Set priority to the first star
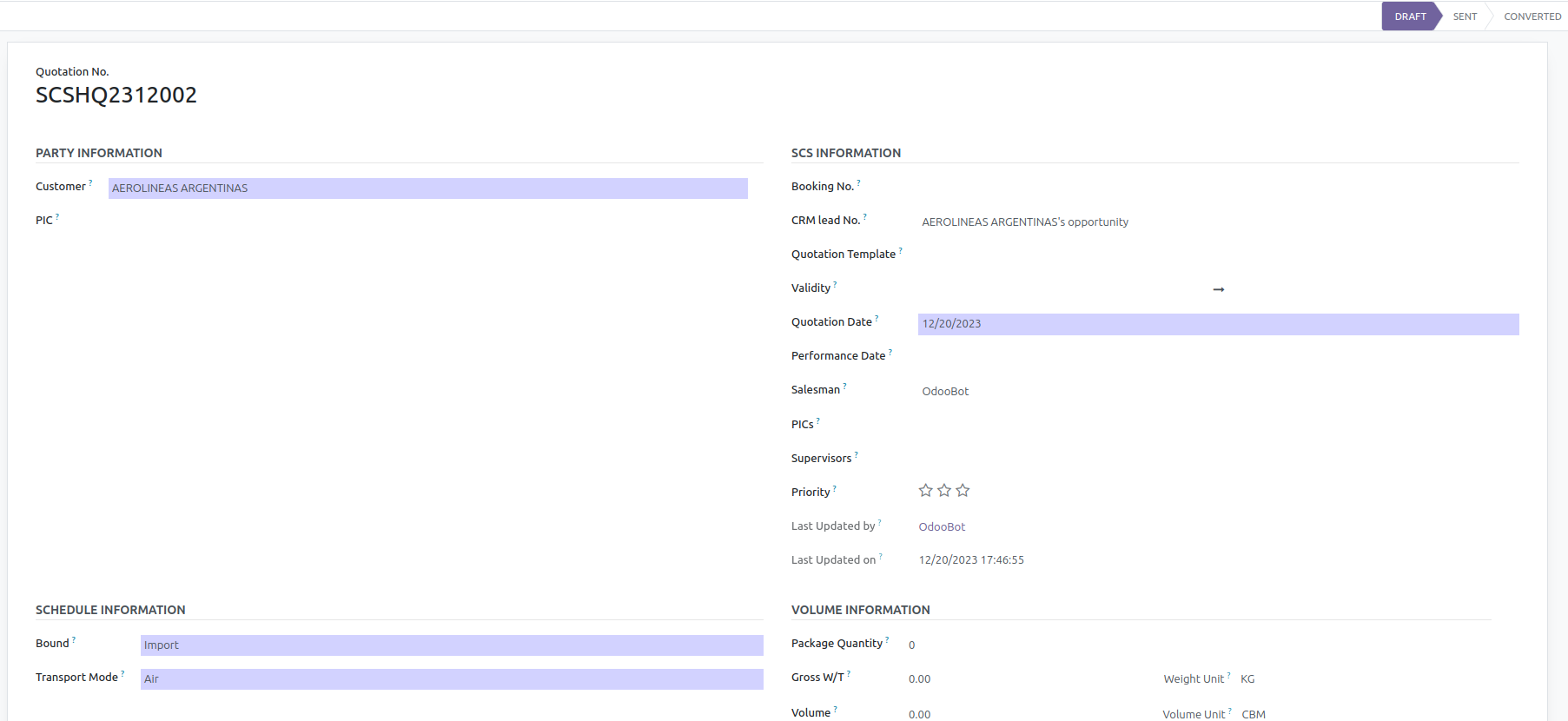This screenshot has width=1568, height=721. (x=925, y=491)
